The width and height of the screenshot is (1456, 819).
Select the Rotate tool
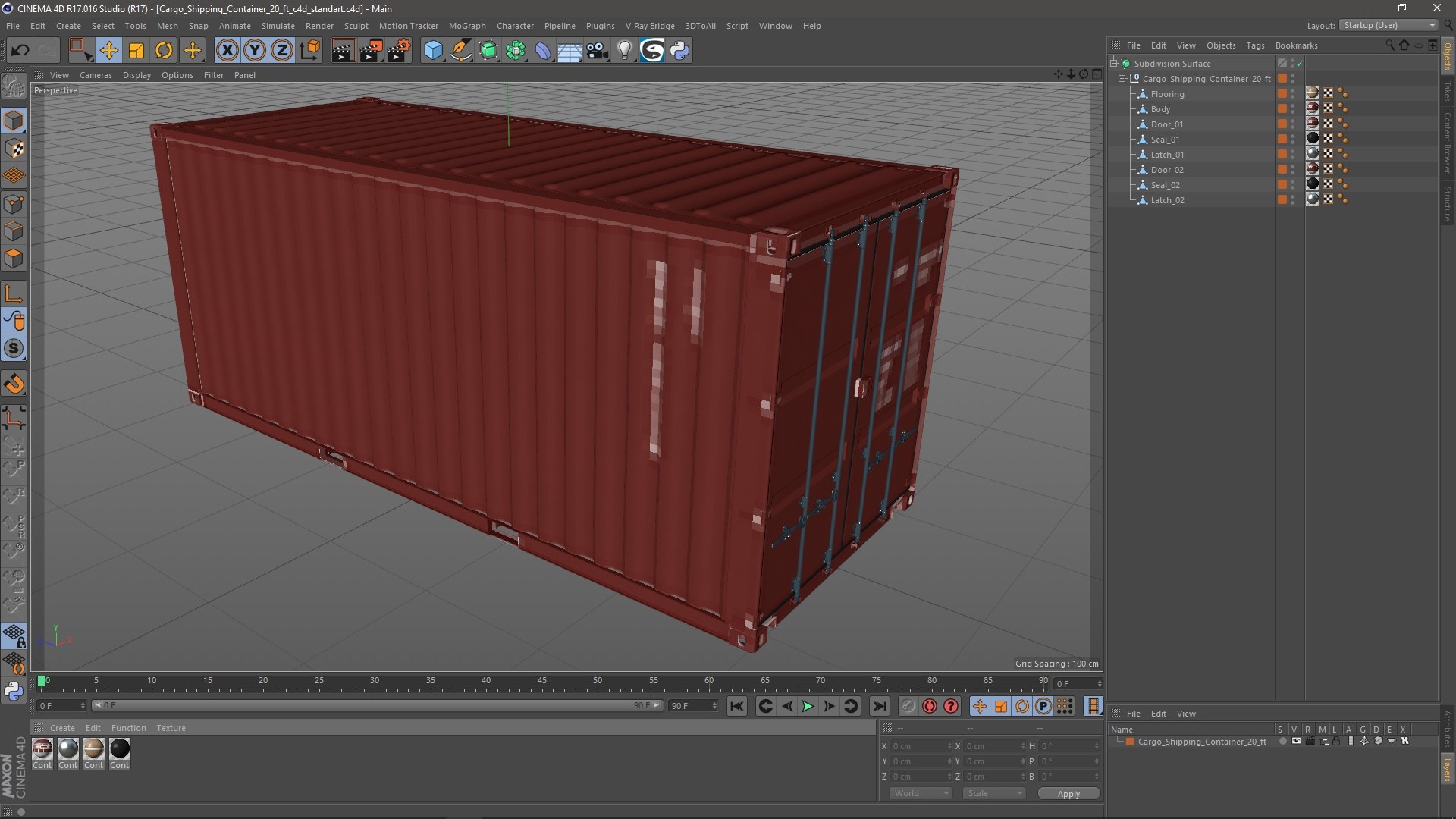click(164, 51)
